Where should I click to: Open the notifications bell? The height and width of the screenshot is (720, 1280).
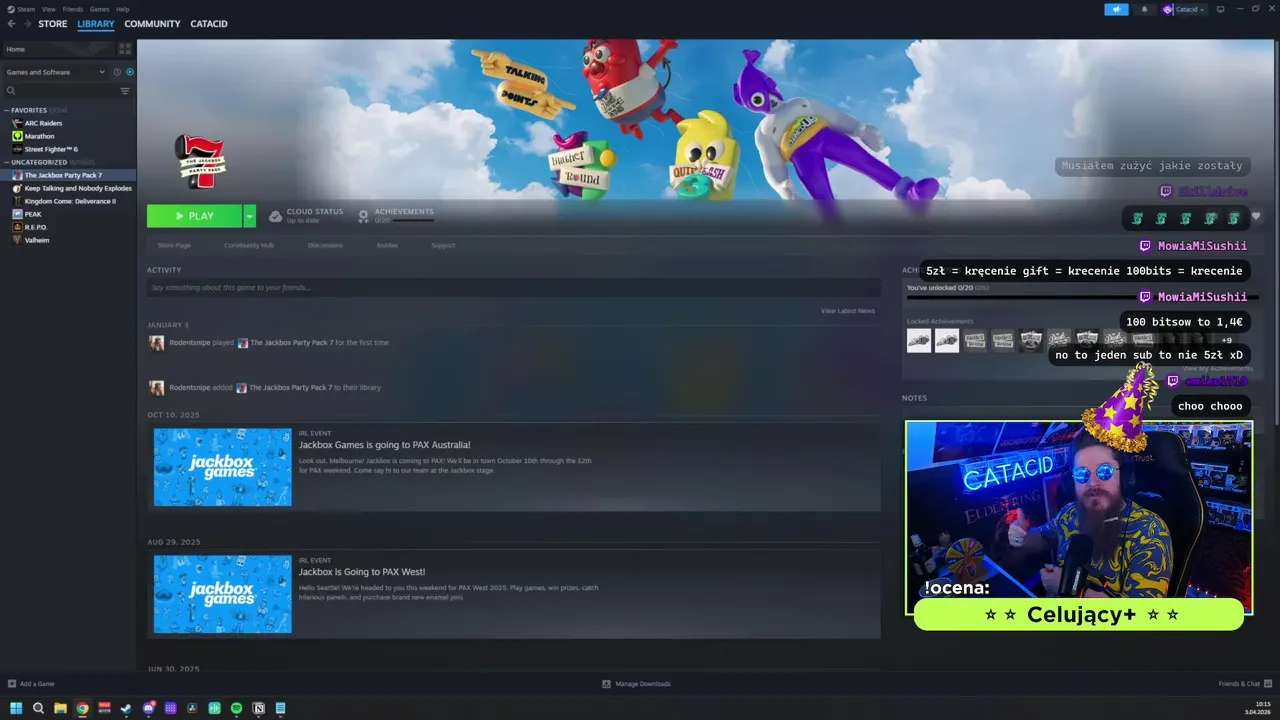tap(1145, 9)
